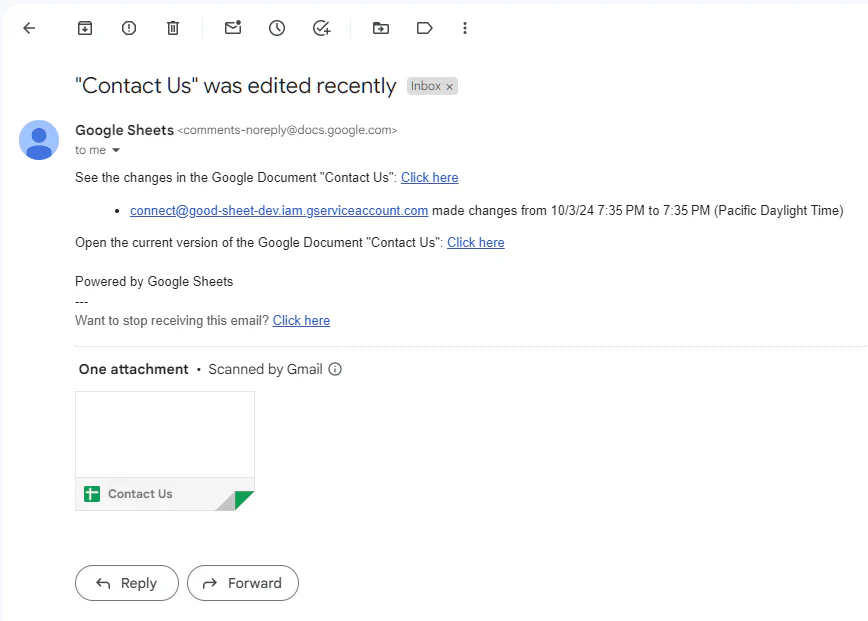Open the Move to folder icon

click(381, 28)
